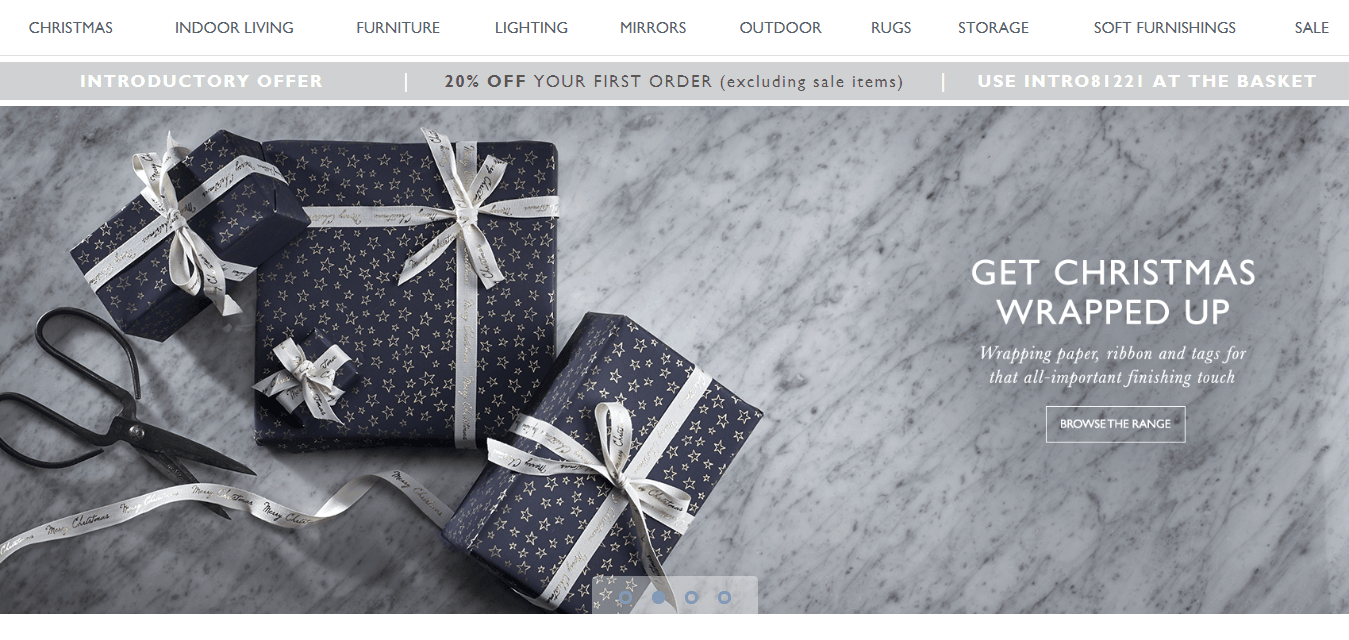
Task: Select Soft Furnishings in the top menu
Action: [x=1165, y=28]
